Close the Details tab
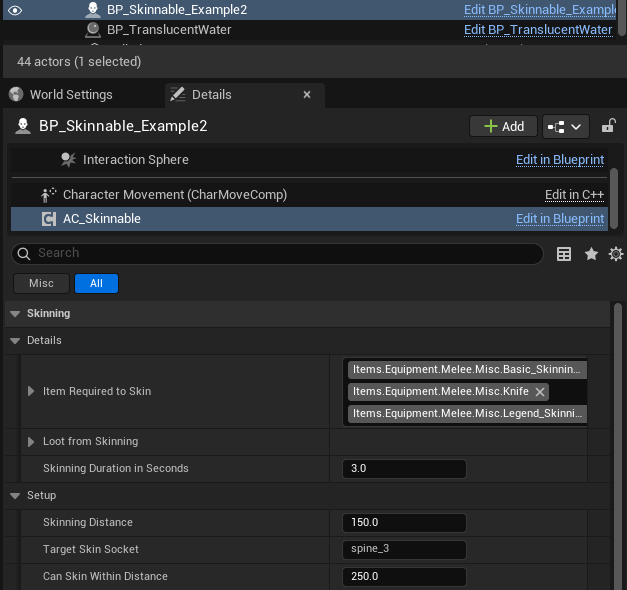 coord(307,95)
